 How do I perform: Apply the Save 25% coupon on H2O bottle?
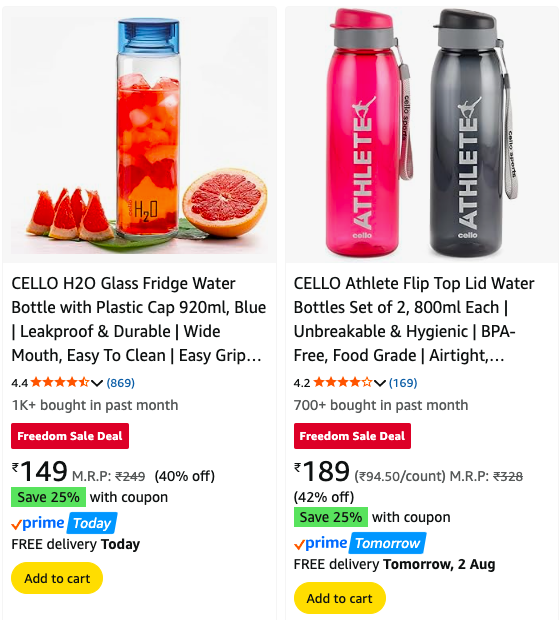point(48,497)
